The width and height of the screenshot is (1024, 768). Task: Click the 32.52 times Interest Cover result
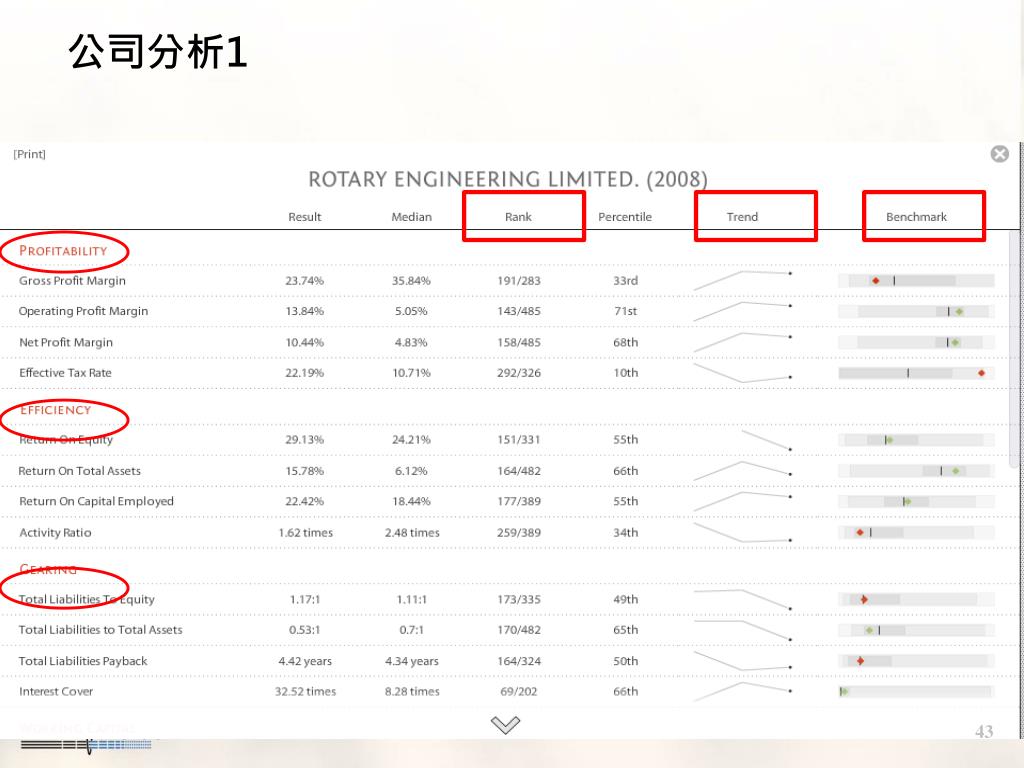305,692
